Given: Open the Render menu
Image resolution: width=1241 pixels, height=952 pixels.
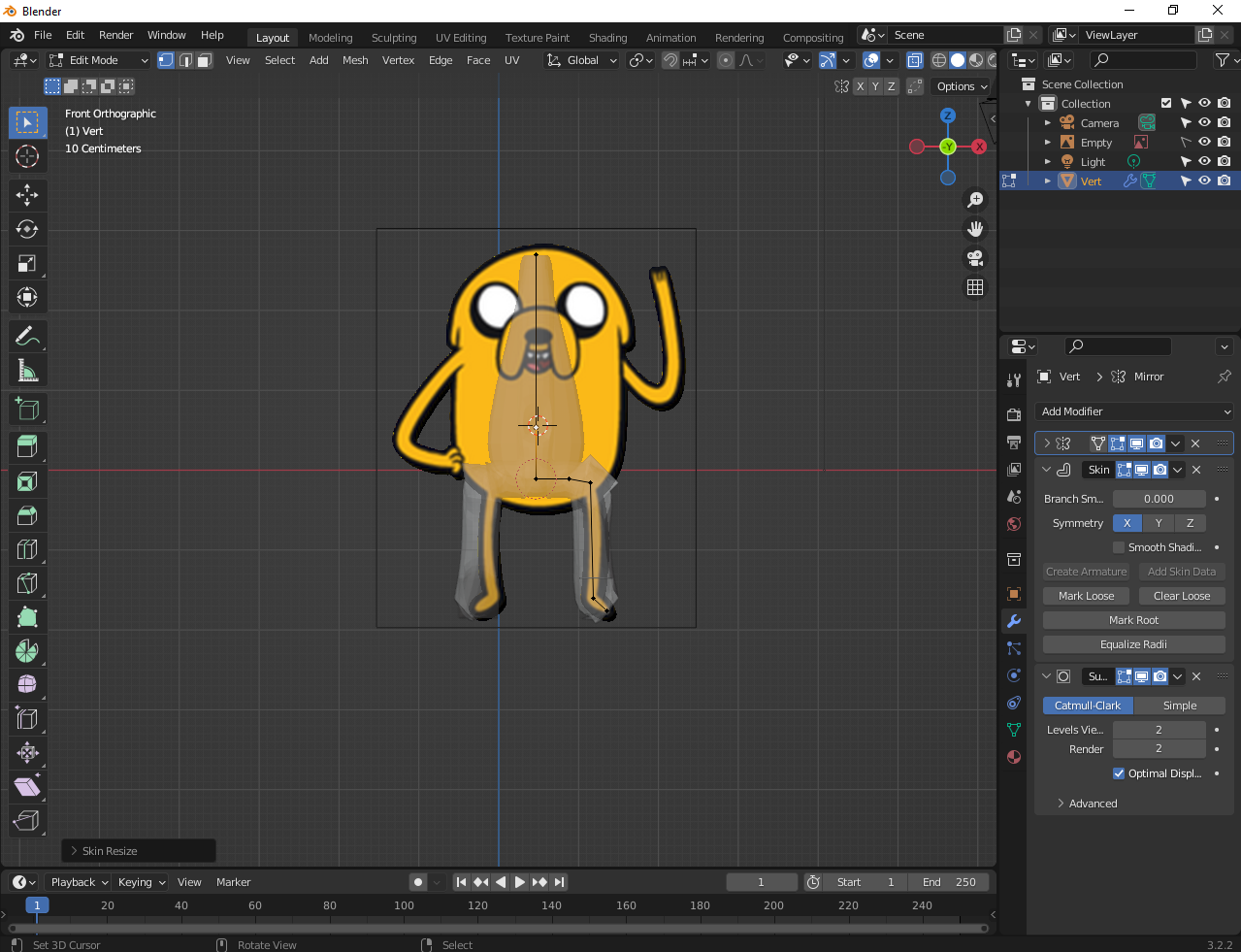Looking at the screenshot, I should pyautogui.click(x=115, y=35).
